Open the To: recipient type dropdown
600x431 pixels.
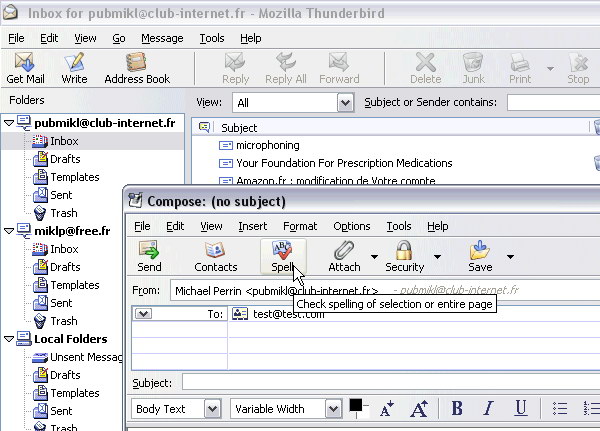point(143,314)
